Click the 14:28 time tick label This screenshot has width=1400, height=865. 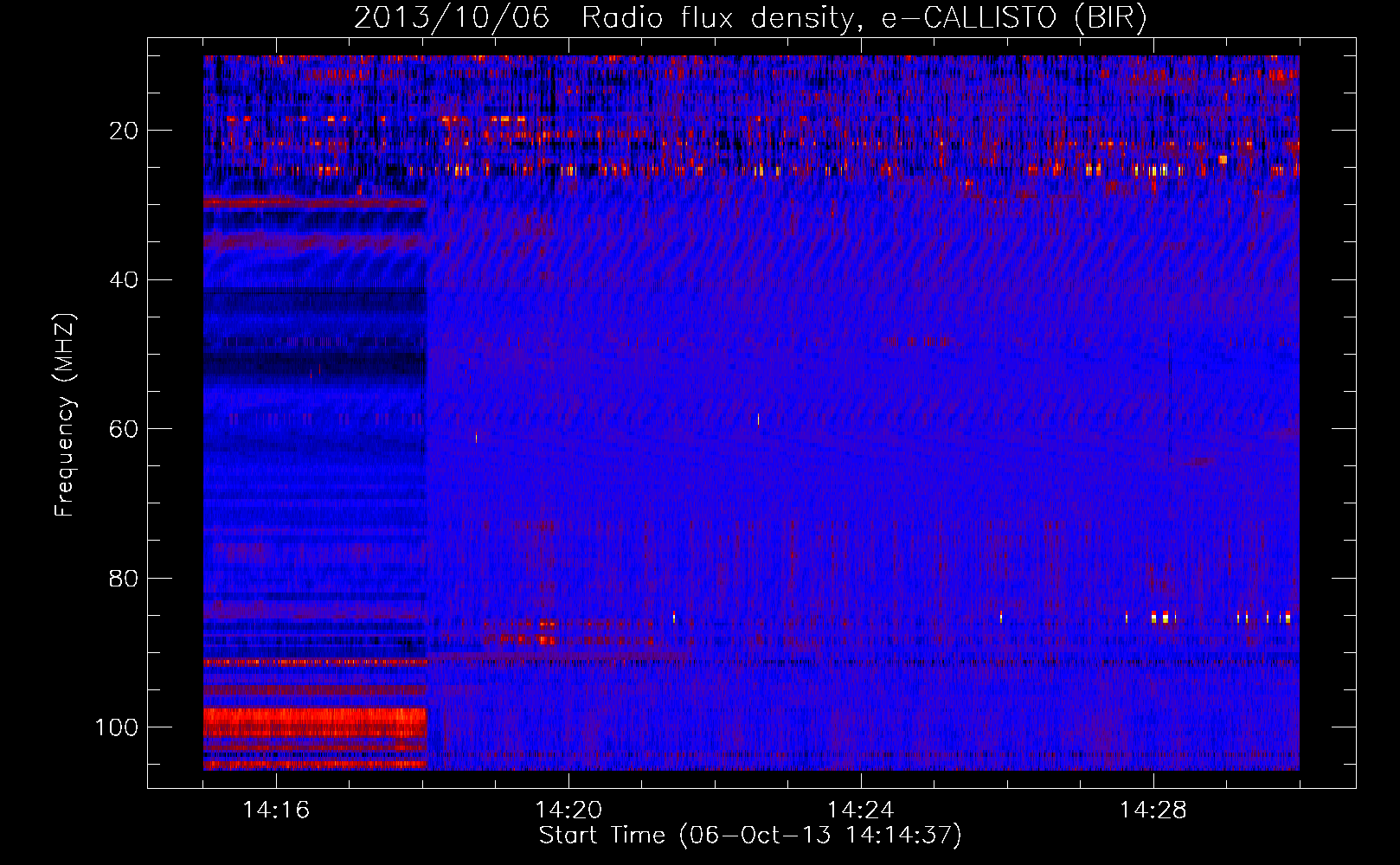(1153, 811)
